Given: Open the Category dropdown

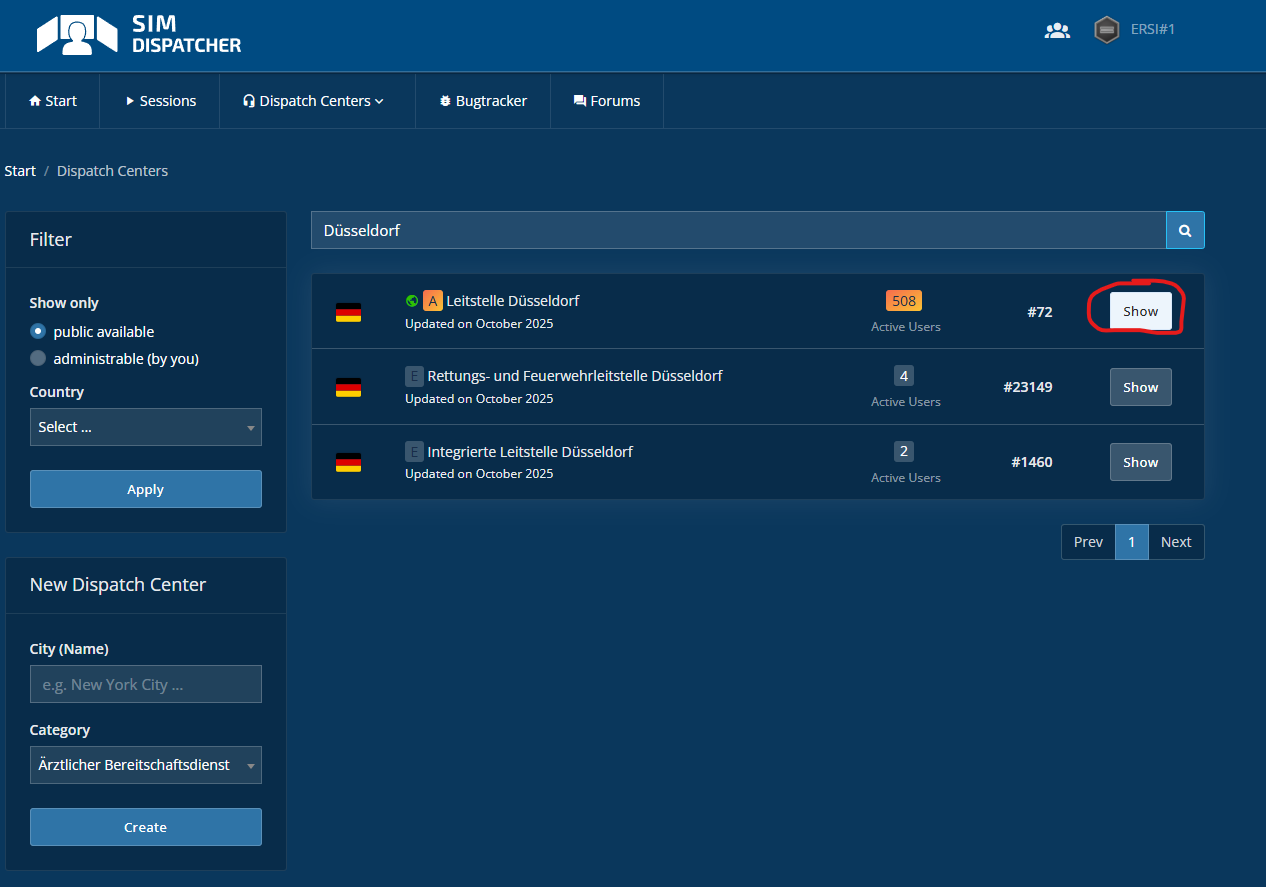Looking at the screenshot, I should pyautogui.click(x=146, y=765).
